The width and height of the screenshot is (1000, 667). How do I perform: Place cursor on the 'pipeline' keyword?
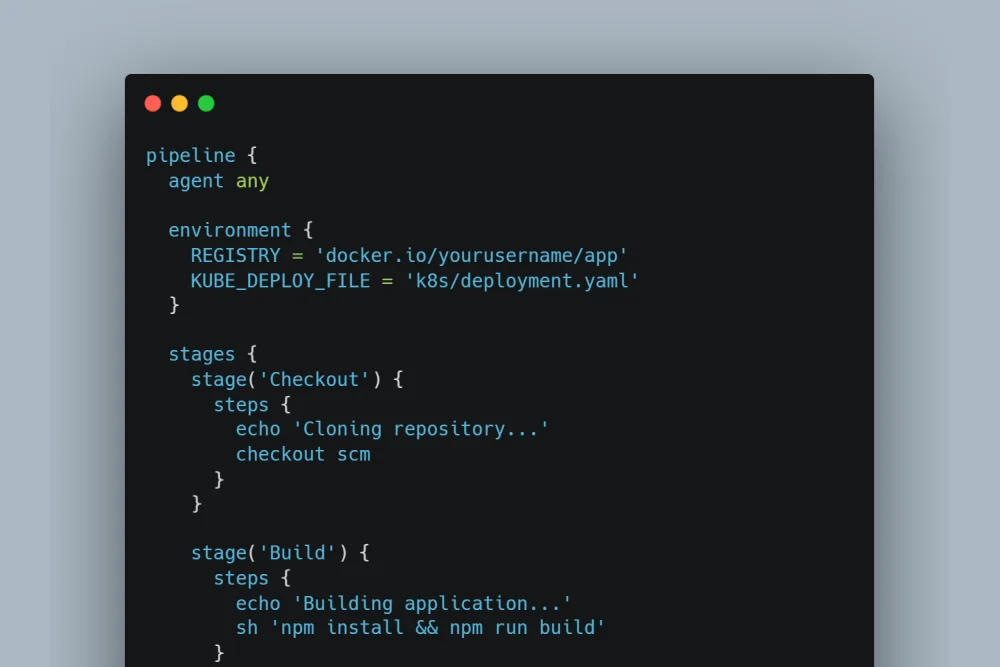click(190, 156)
